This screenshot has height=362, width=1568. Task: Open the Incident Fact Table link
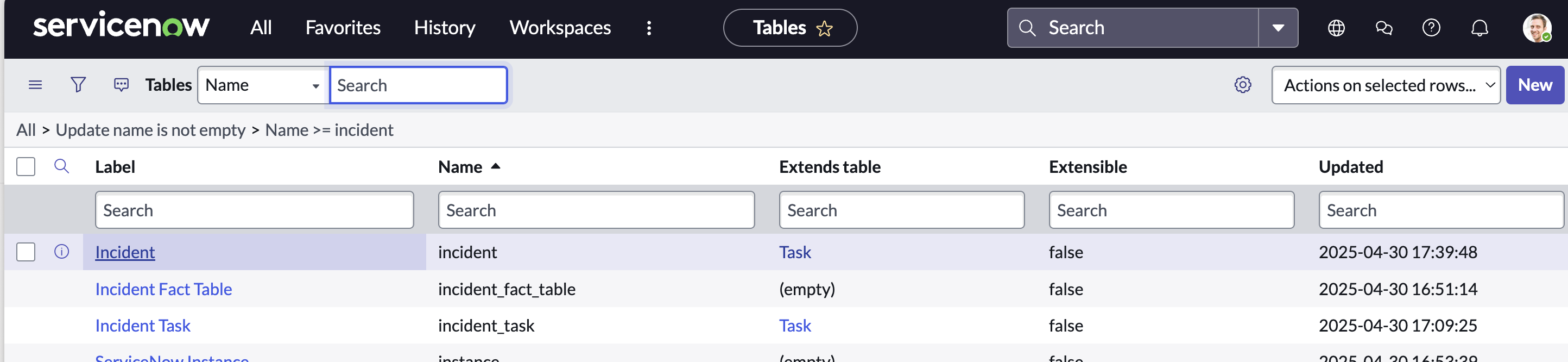tap(163, 289)
